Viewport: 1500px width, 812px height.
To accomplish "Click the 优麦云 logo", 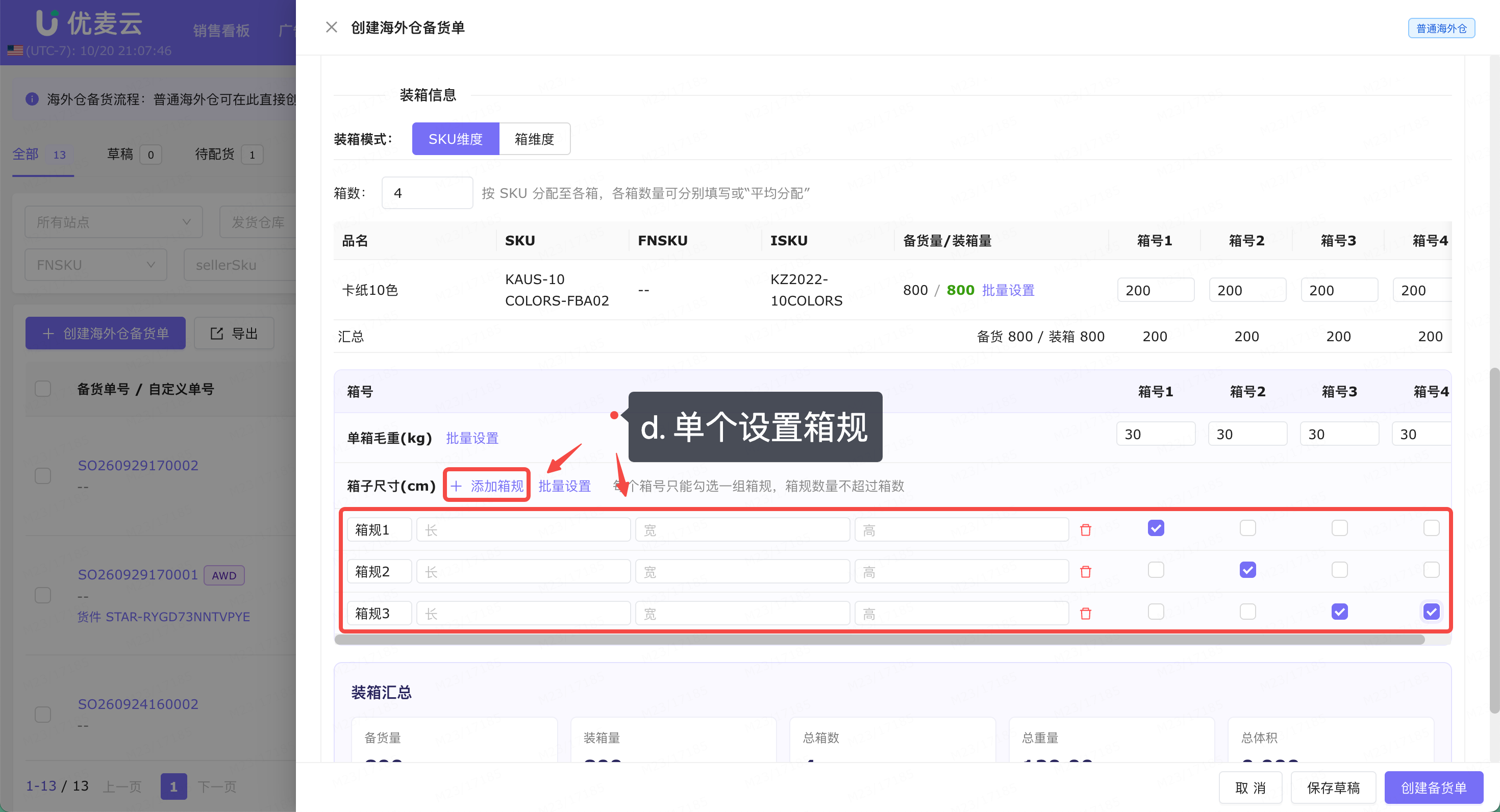I will (90, 23).
